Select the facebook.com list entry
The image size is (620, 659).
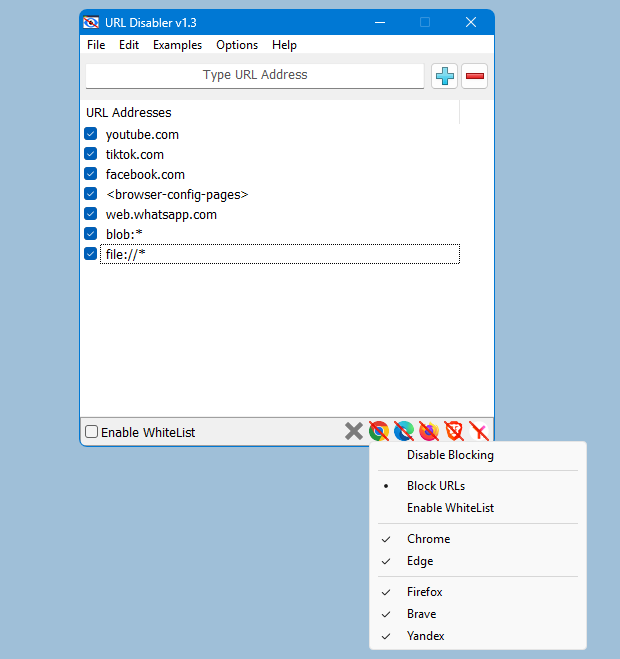(145, 174)
